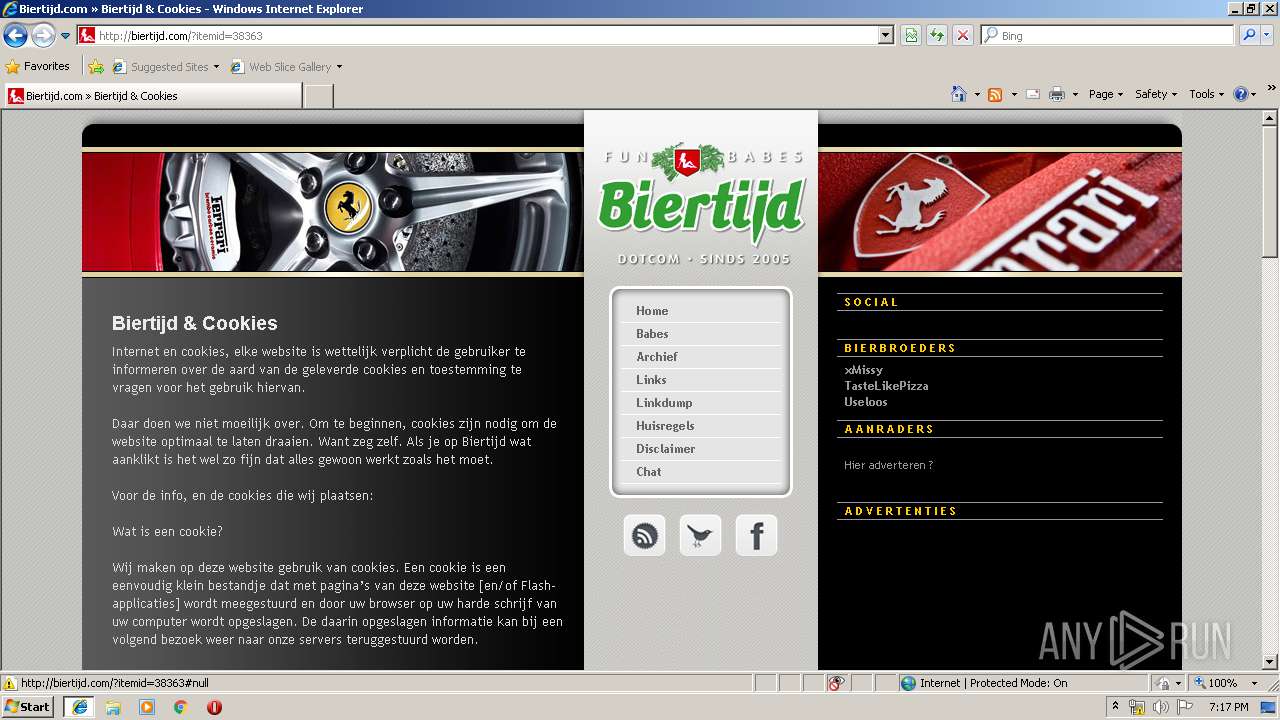Expand feeds dropdown arrow
The image size is (1280, 720).
coord(1014,94)
